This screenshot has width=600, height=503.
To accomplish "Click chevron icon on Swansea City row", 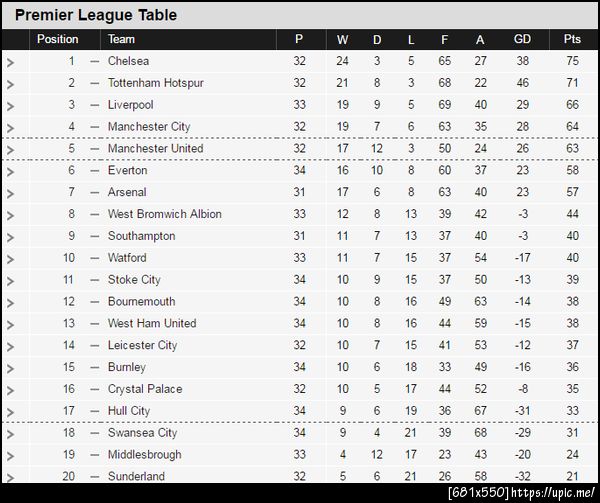I will click(x=11, y=434).
